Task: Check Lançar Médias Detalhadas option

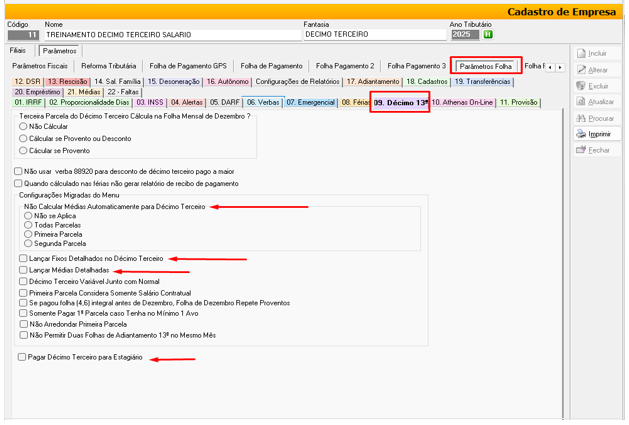Action: click(22, 271)
